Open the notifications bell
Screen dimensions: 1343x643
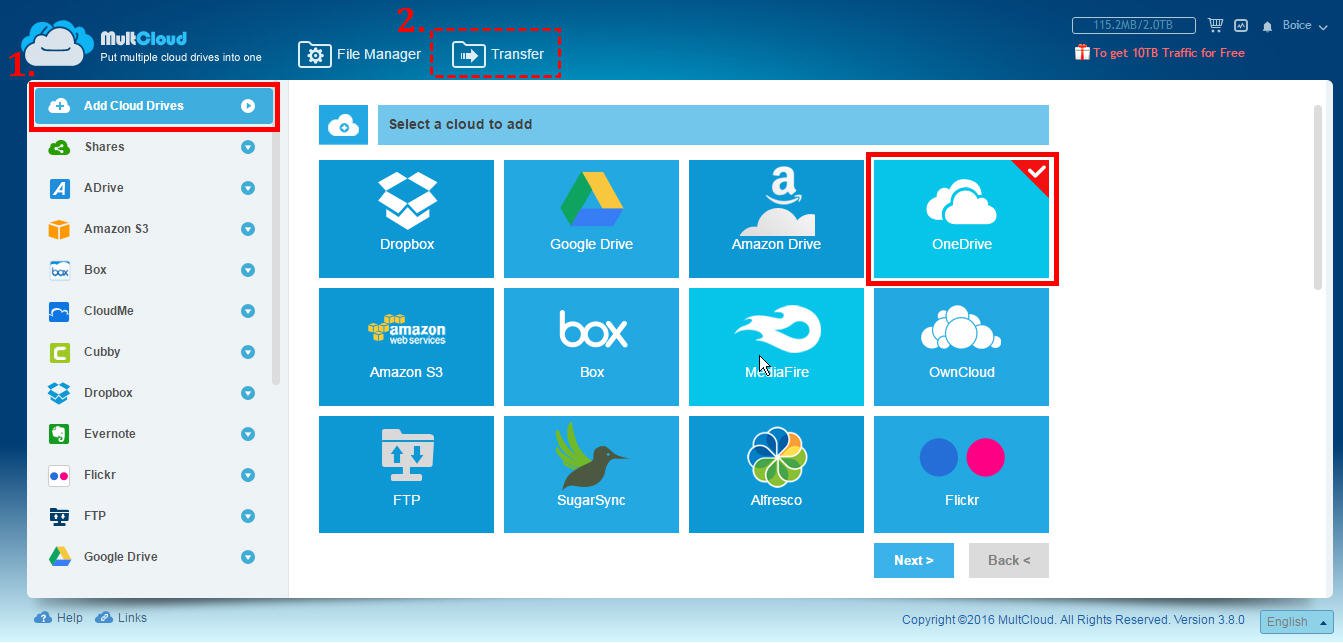[1268, 26]
